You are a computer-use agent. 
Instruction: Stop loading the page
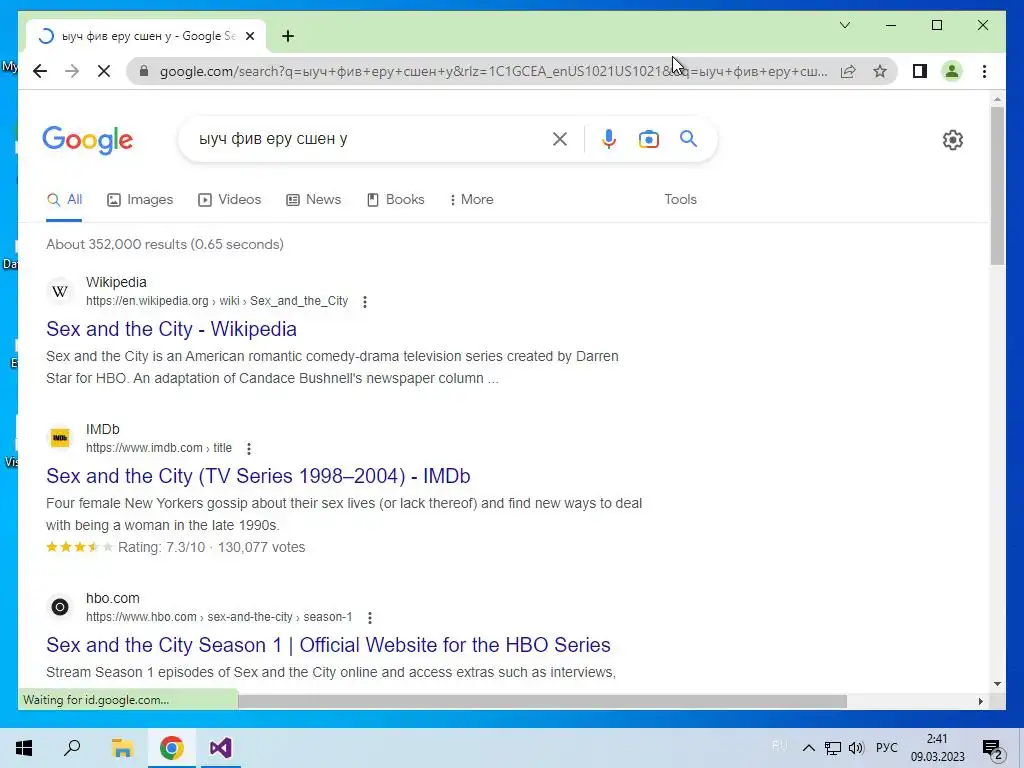104,71
